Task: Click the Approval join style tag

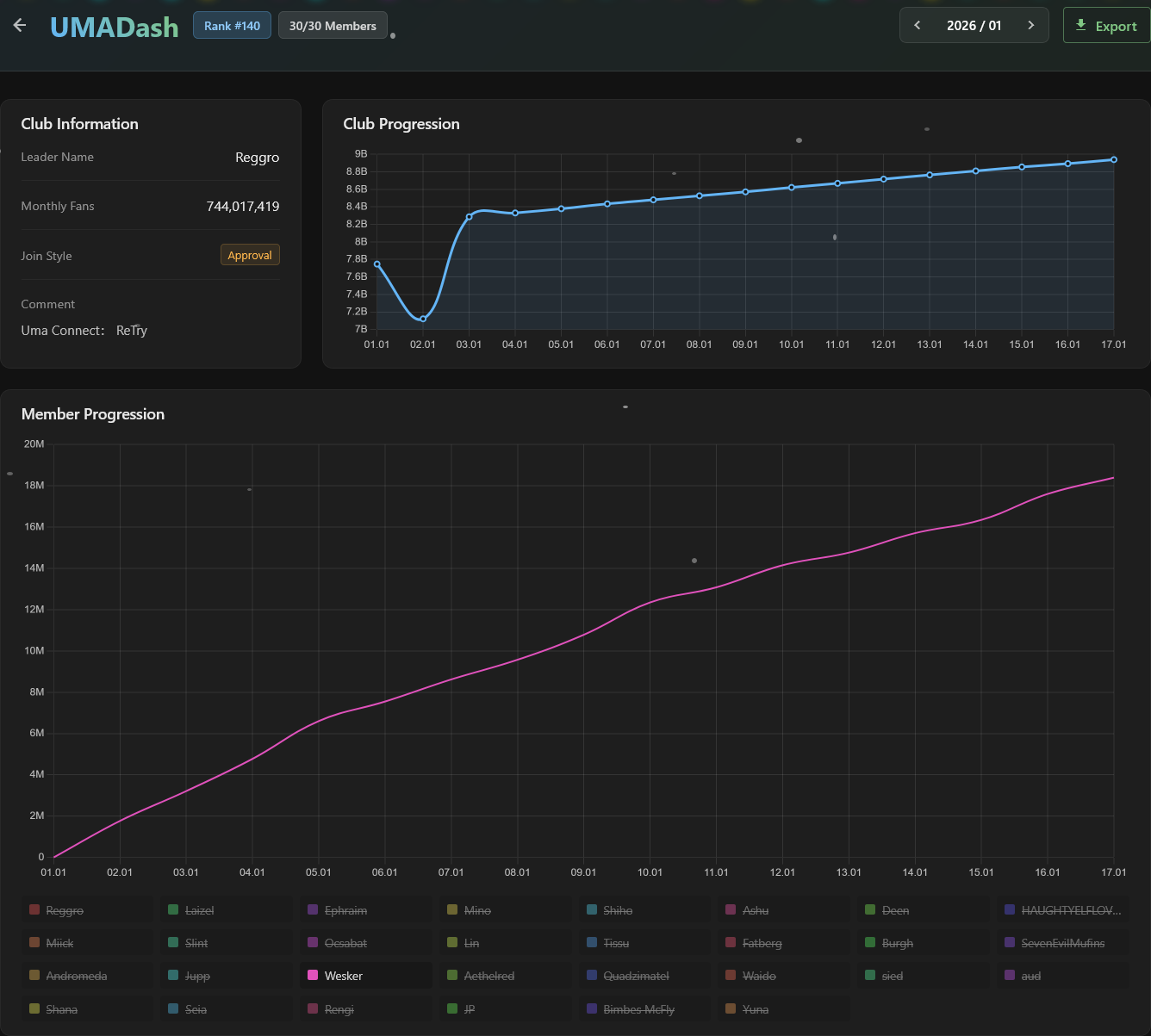Action: [x=250, y=256]
